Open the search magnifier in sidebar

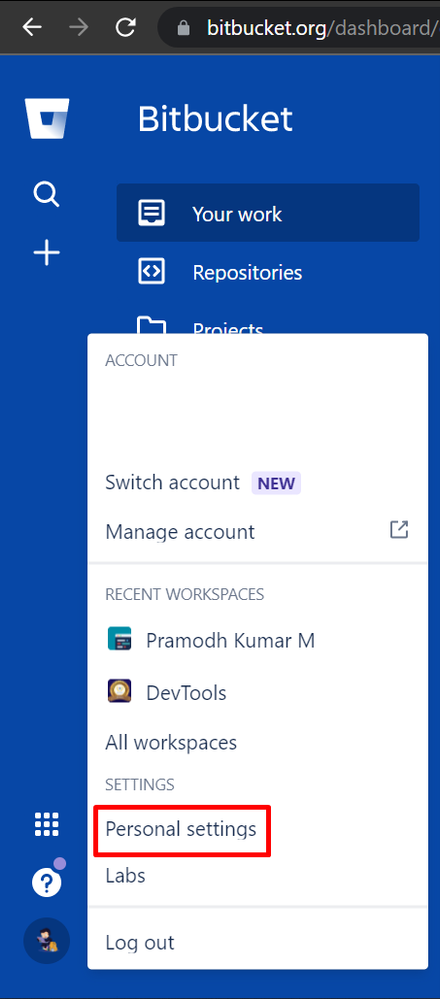point(46,194)
